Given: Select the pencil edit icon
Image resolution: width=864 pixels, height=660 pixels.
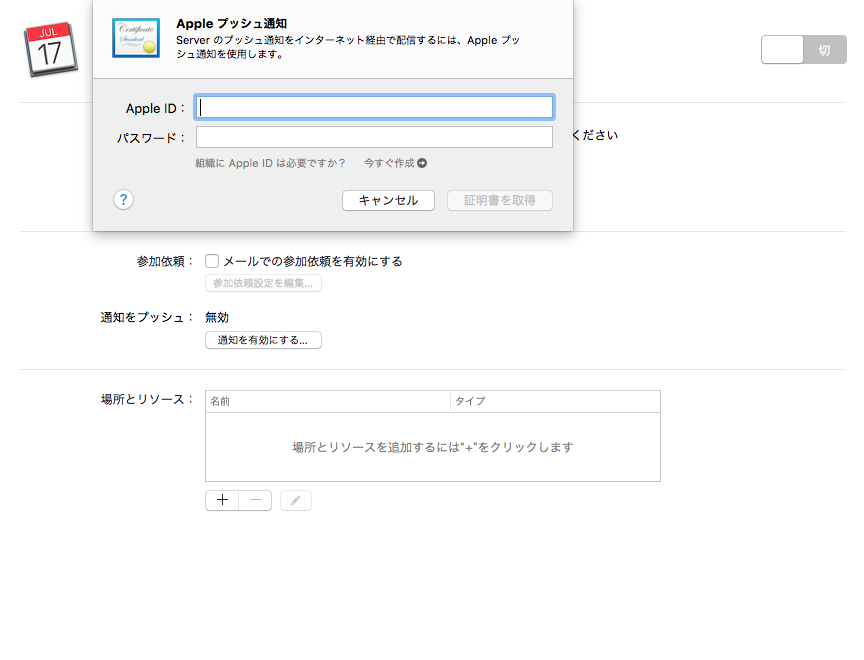Looking at the screenshot, I should click(x=295, y=500).
